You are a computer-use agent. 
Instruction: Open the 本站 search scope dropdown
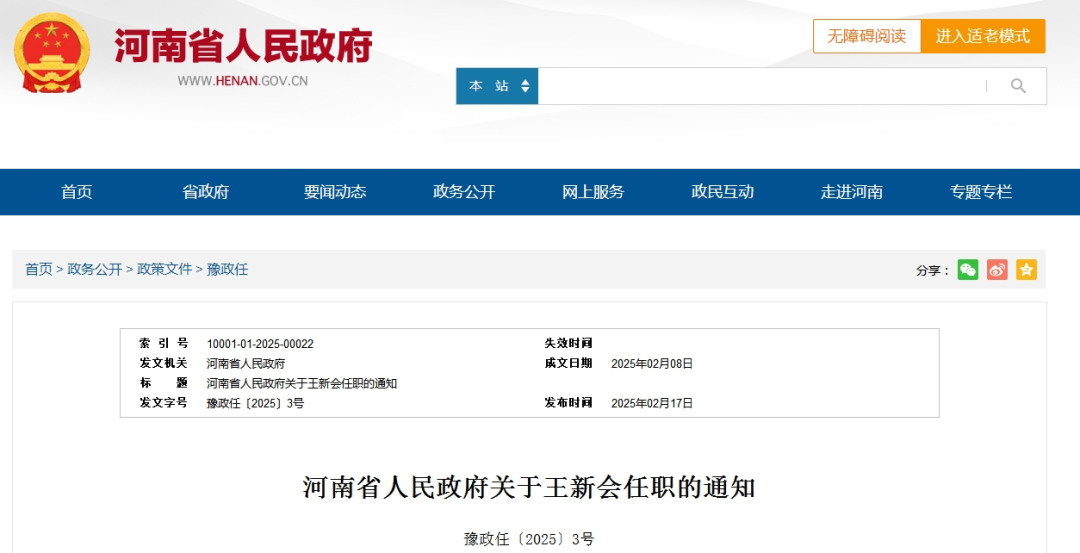click(497, 86)
